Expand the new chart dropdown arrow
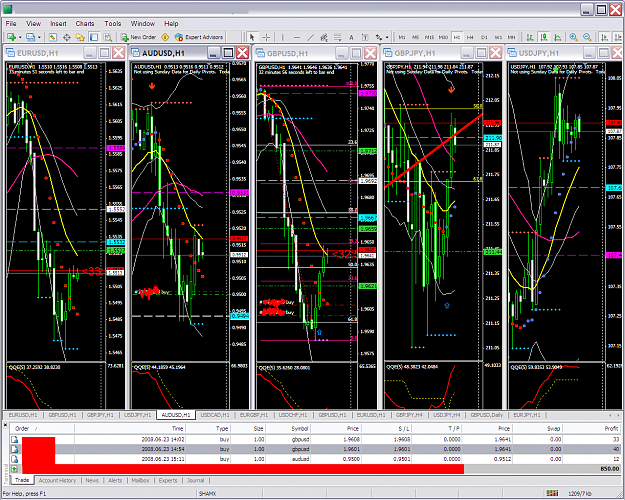The height and width of the screenshot is (500, 625). tap(20, 37)
